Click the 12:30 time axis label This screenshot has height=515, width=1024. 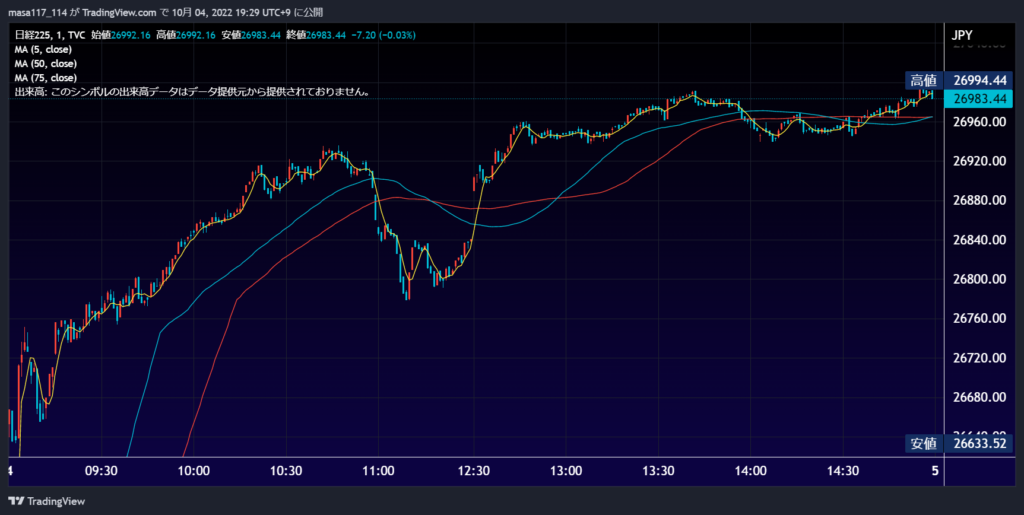coord(473,471)
